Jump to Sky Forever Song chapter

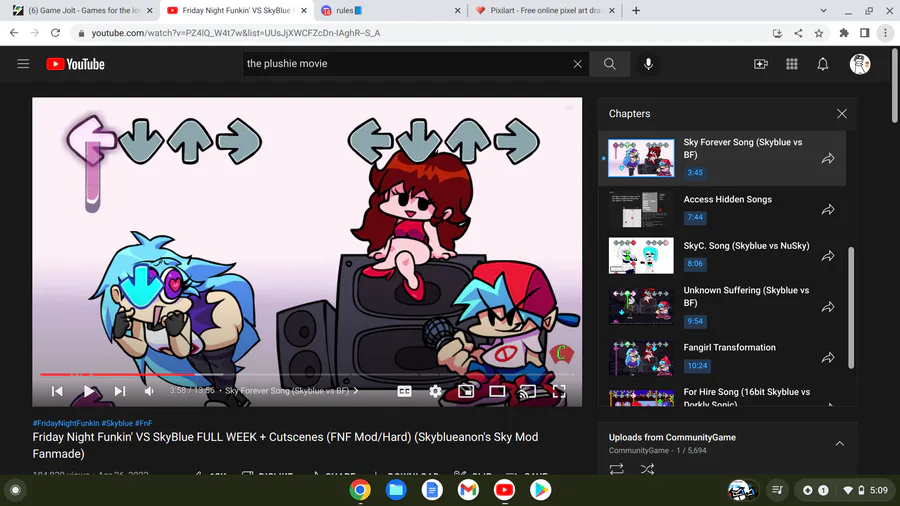pyautogui.click(x=722, y=158)
